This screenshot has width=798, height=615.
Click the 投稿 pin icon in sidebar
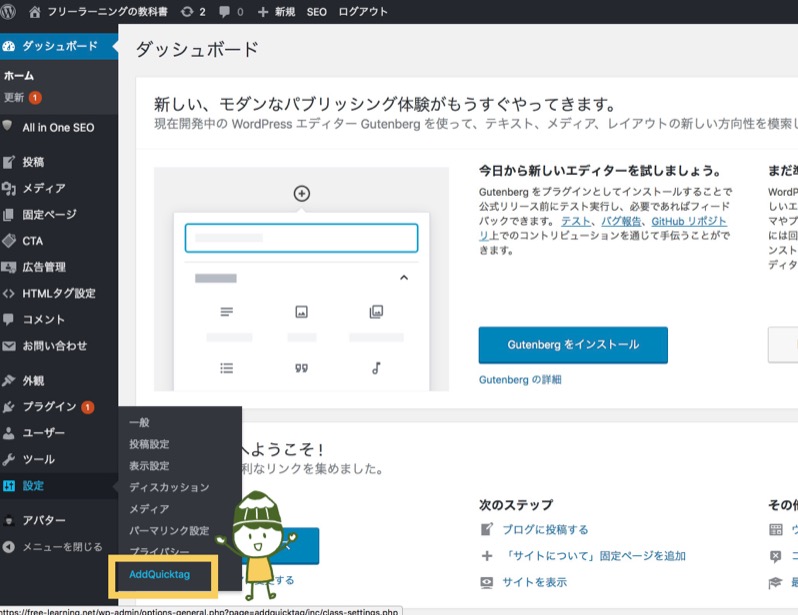[9, 162]
